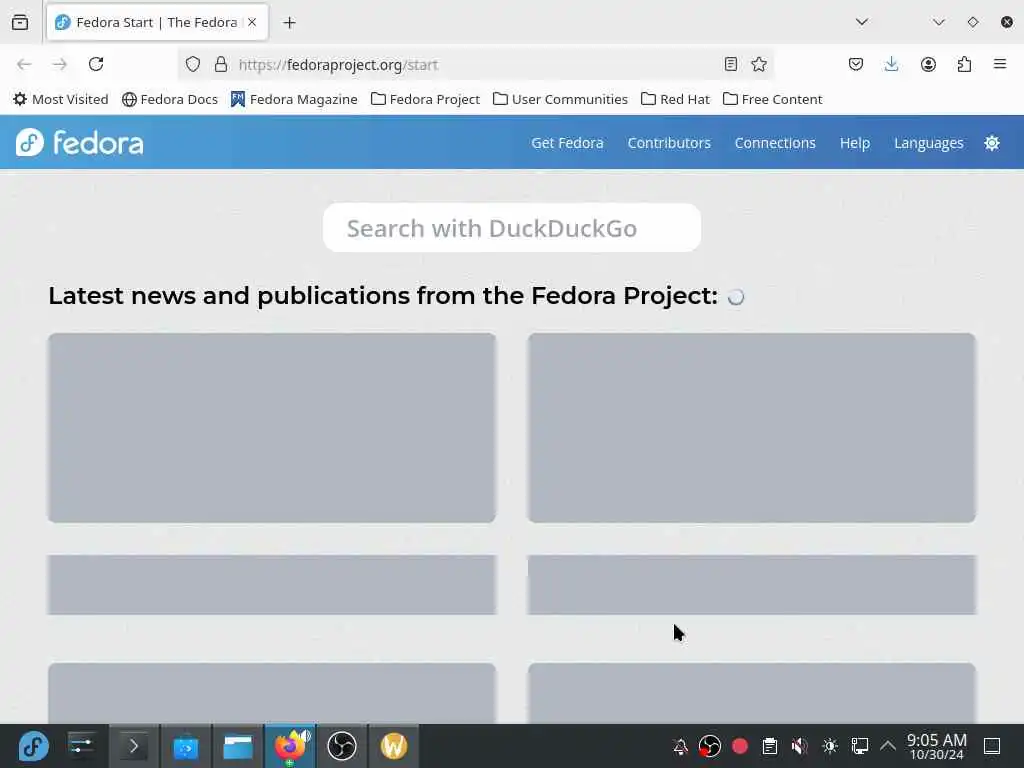The image size is (1024, 768).
Task: Open the Discover software center taskbar icon
Action: tap(185, 746)
